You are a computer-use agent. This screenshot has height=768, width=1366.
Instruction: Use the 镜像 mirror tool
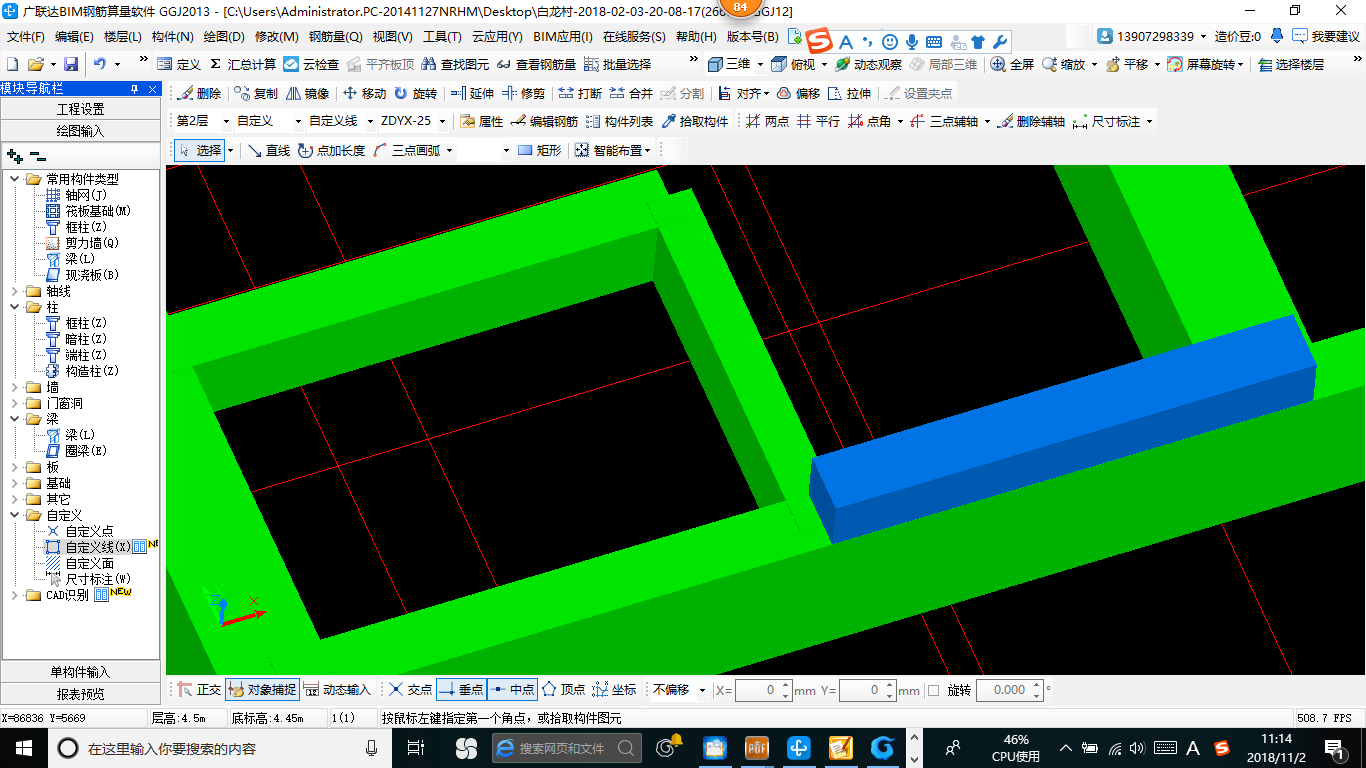click(x=307, y=93)
